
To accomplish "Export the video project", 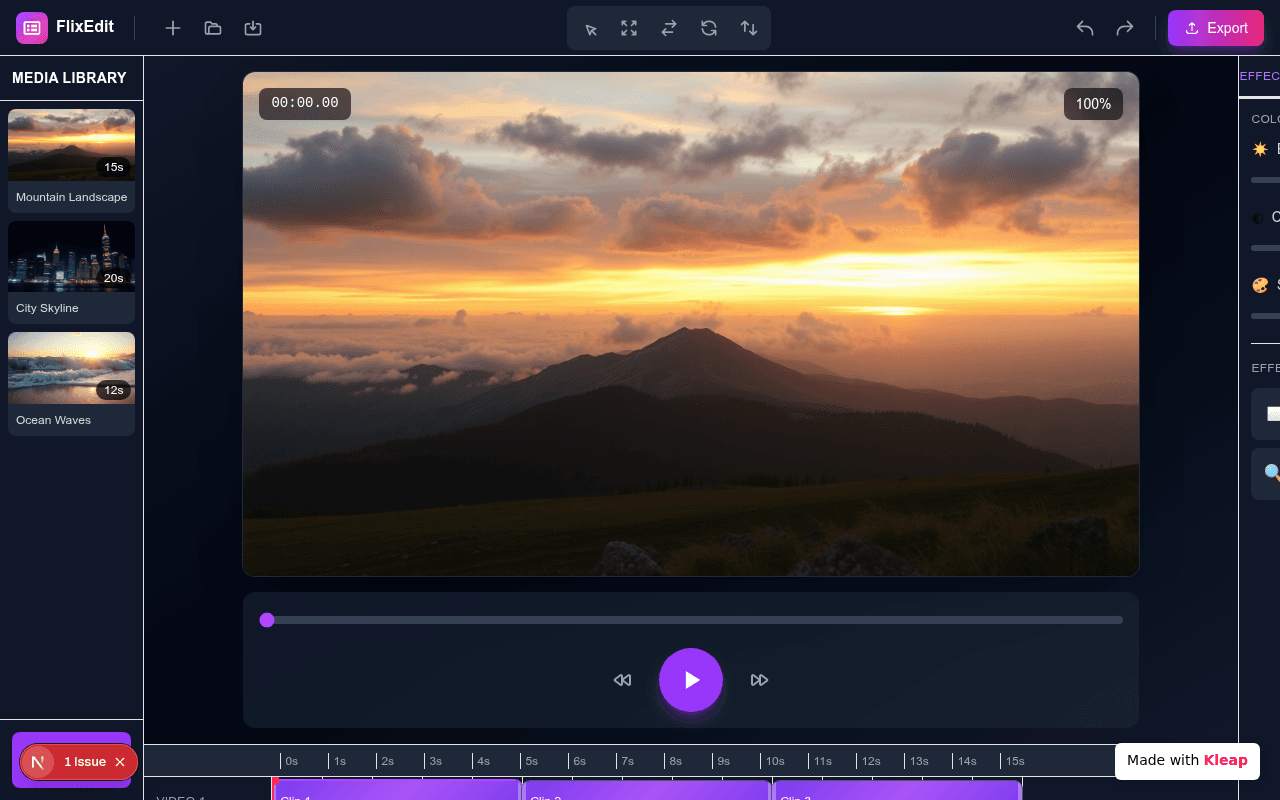I will [1216, 28].
